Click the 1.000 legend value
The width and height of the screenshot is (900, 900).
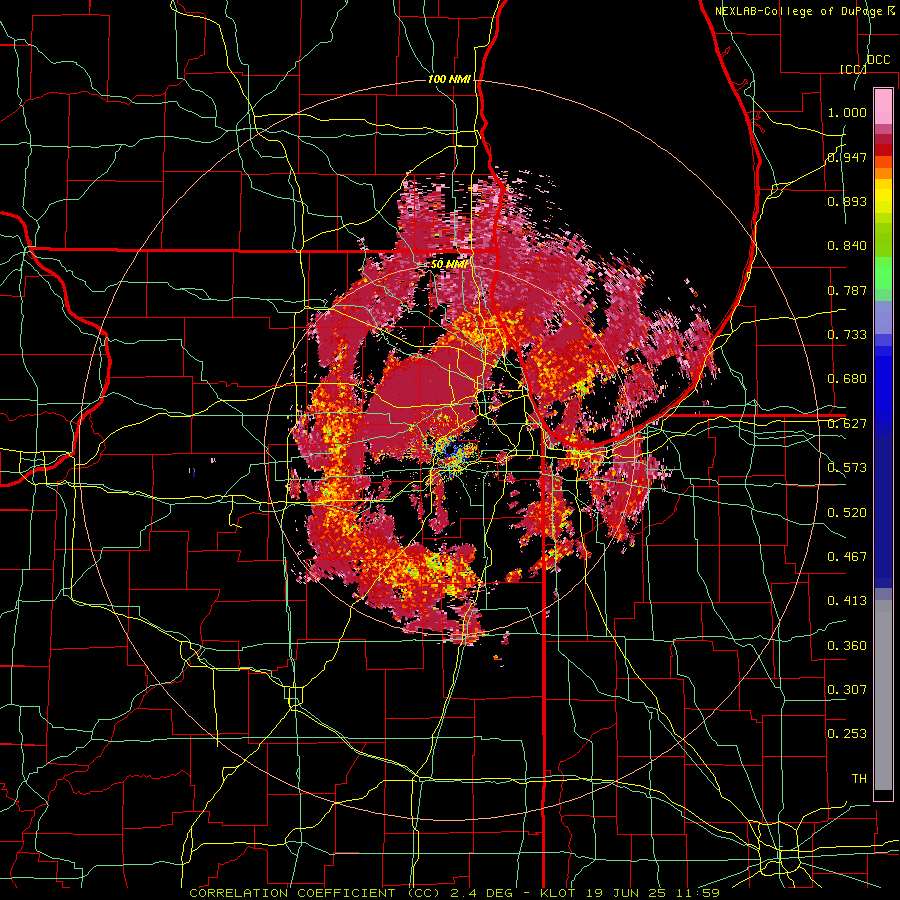click(x=847, y=112)
